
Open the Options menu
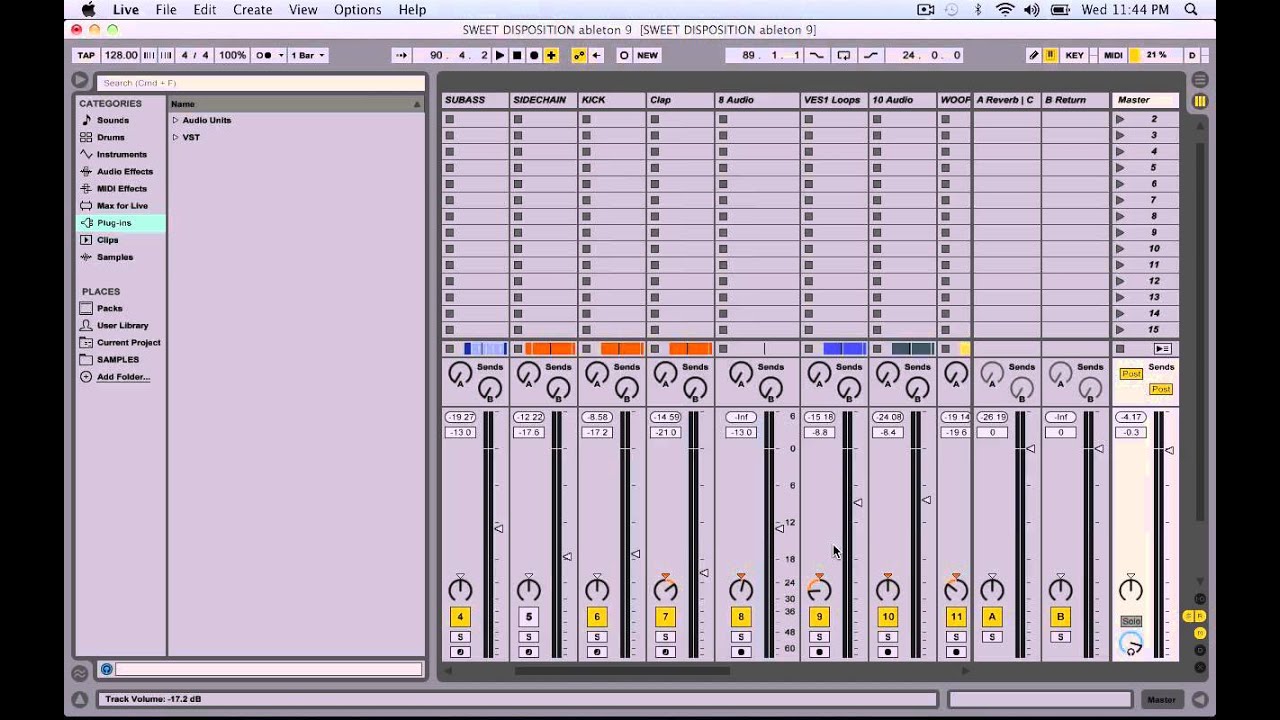click(358, 10)
